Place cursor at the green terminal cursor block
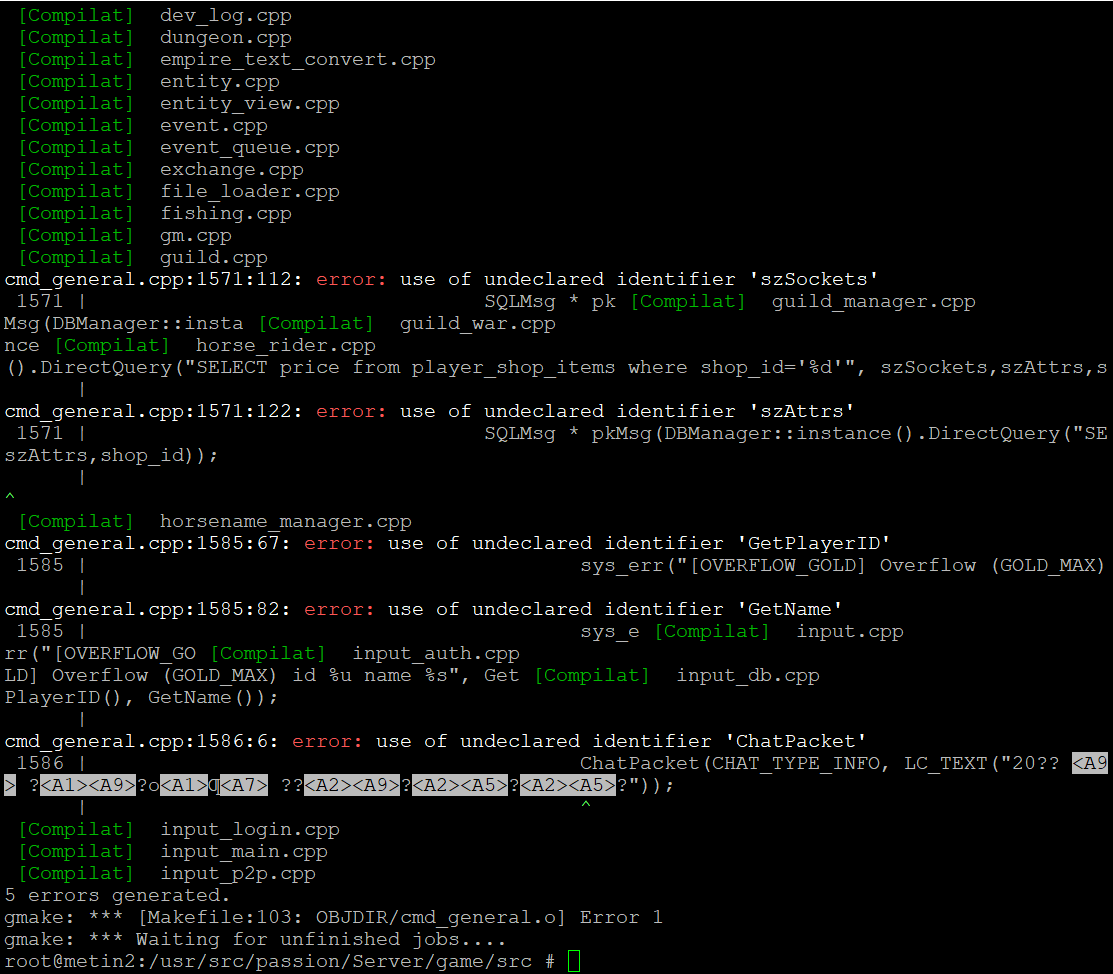Image resolution: width=1113 pixels, height=974 pixels. point(574,961)
